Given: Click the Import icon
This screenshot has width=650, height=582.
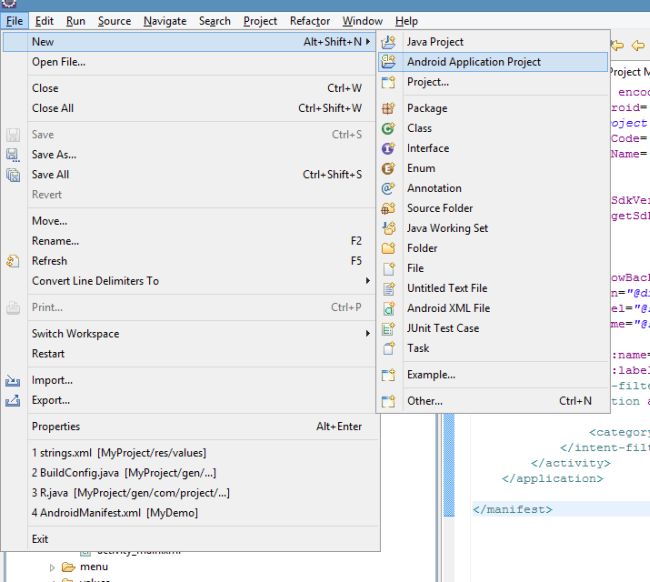Looking at the screenshot, I should (13, 380).
